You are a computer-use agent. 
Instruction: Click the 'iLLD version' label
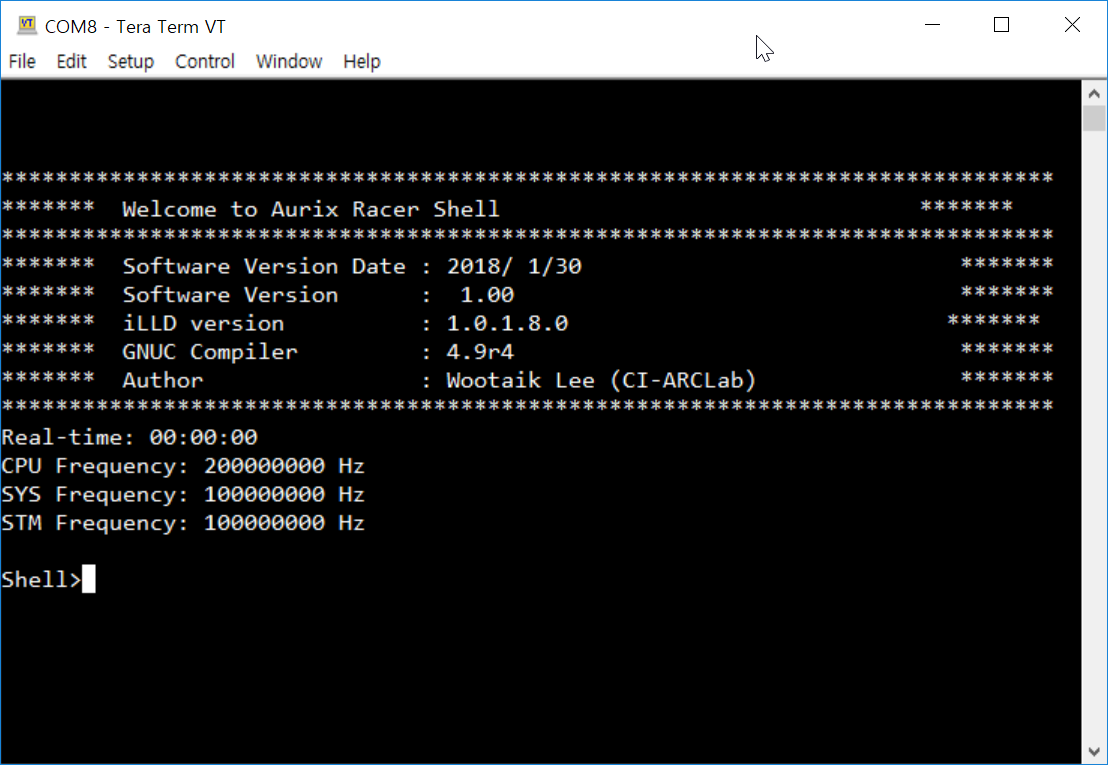204,324
